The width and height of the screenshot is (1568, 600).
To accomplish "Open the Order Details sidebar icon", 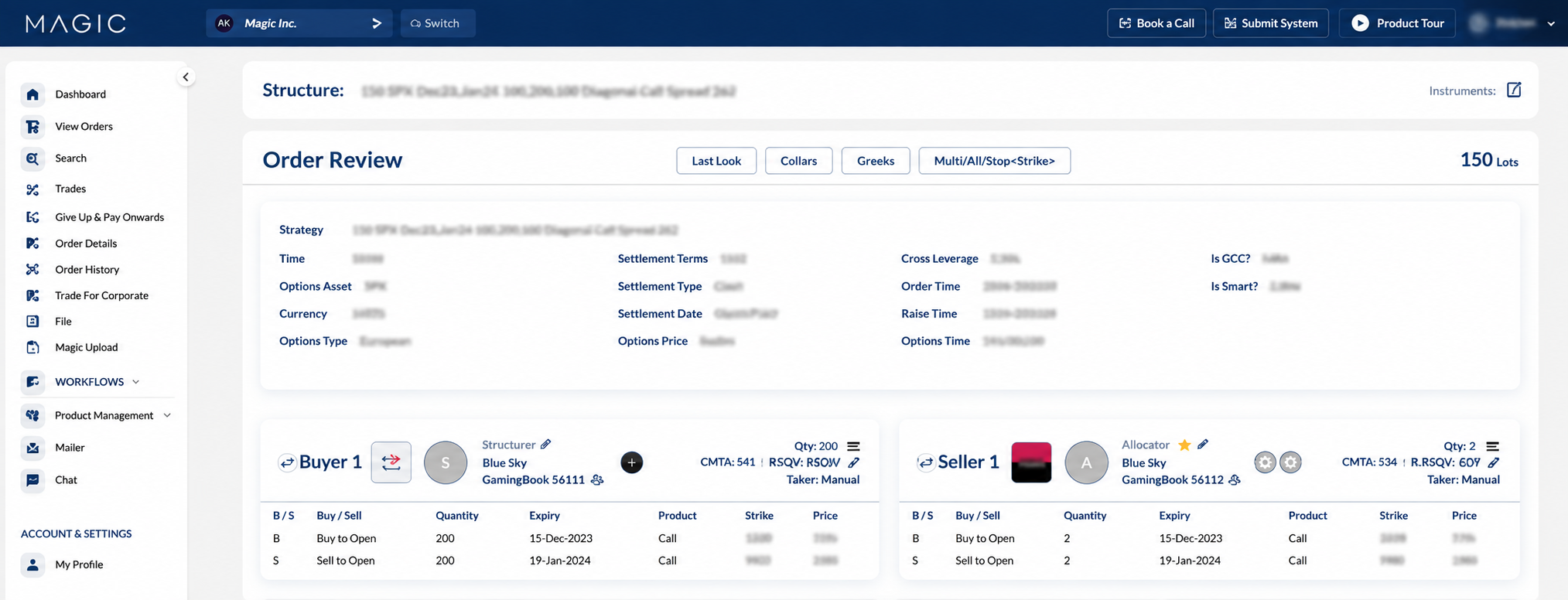I will click(x=32, y=244).
